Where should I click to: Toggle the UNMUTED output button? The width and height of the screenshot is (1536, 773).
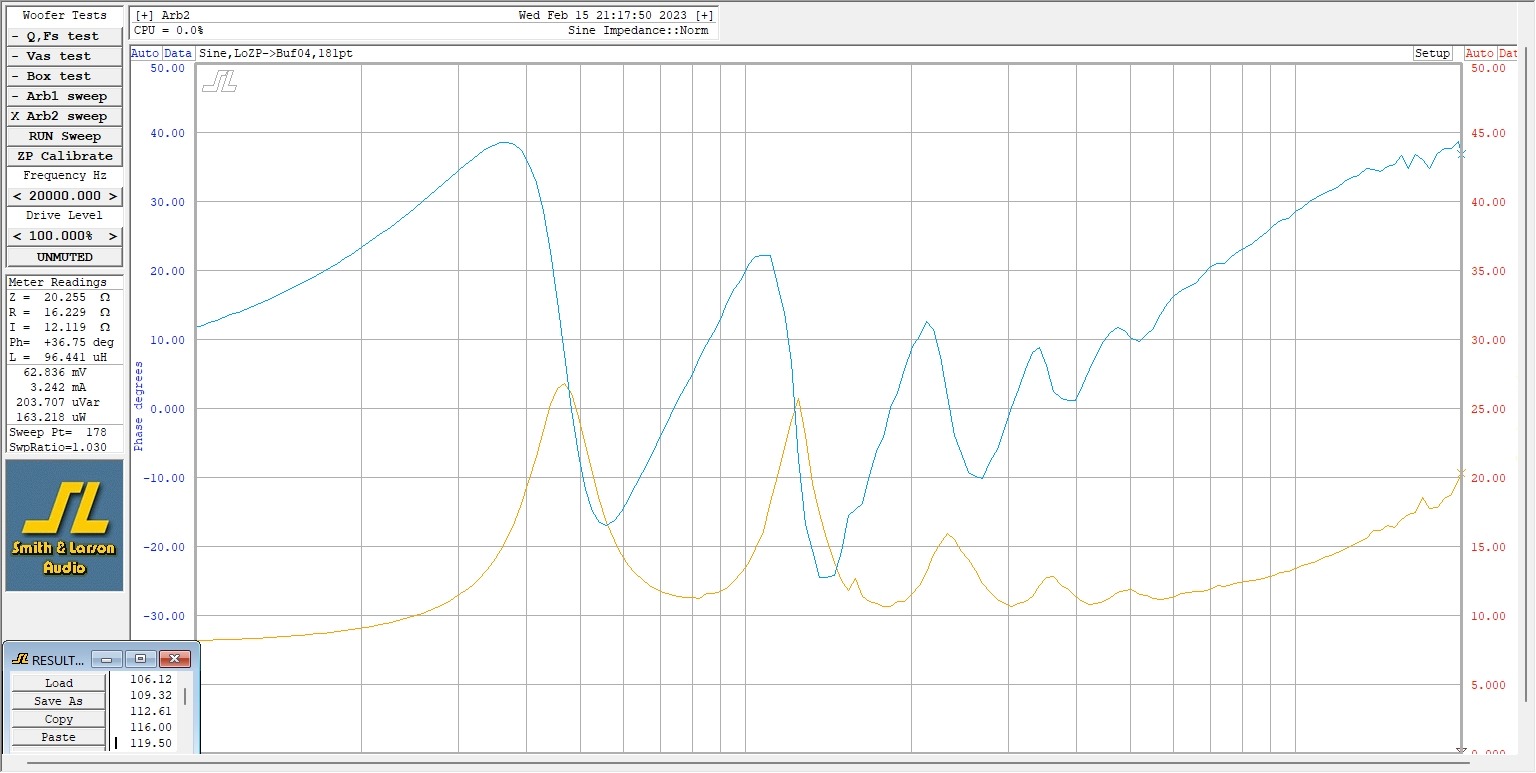click(65, 257)
